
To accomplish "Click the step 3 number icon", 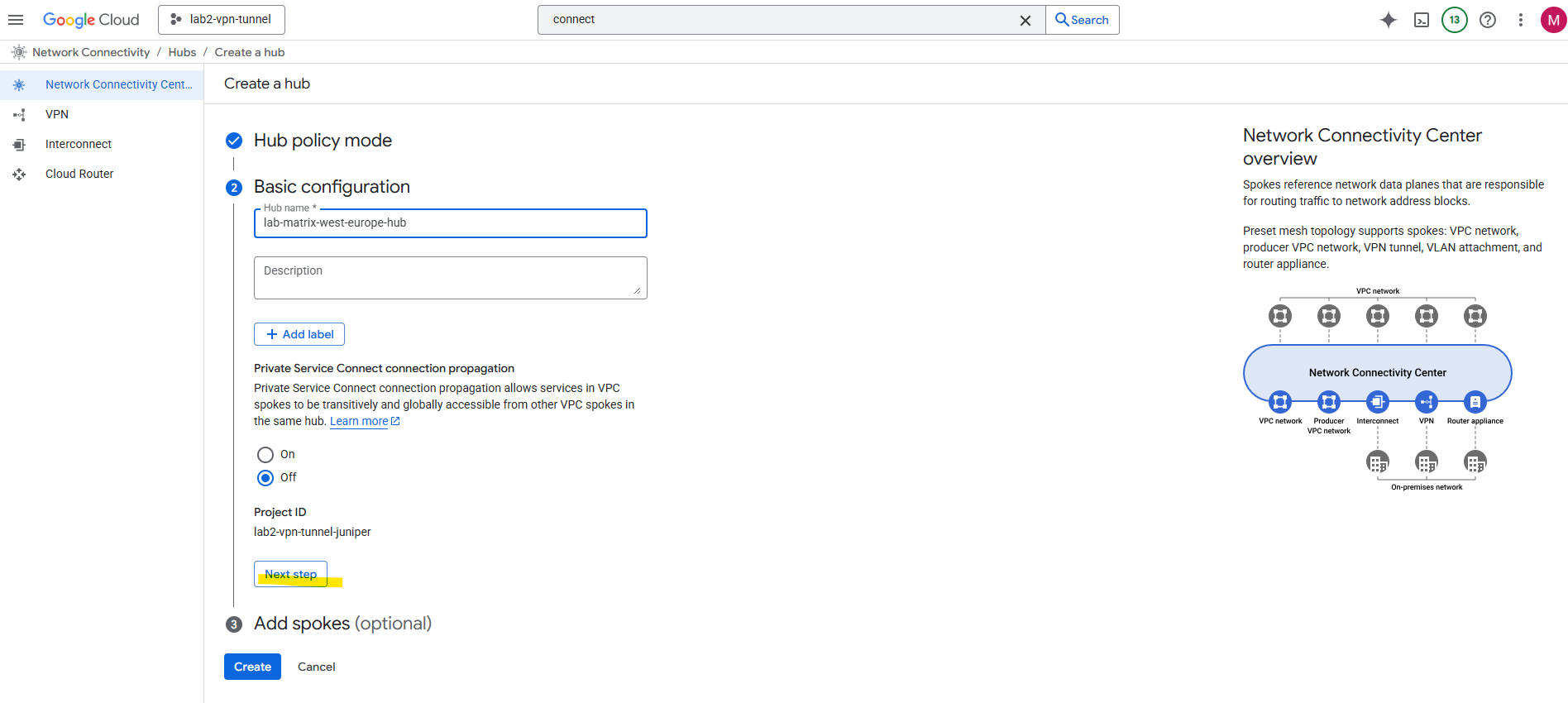I will pyautogui.click(x=234, y=624).
